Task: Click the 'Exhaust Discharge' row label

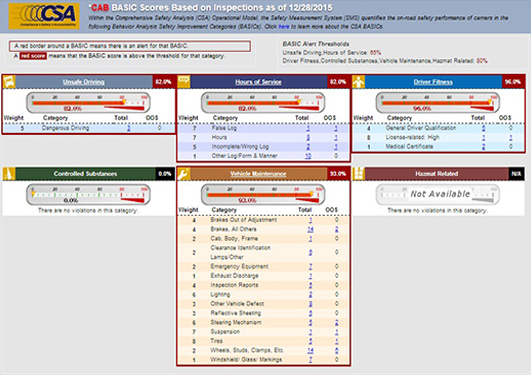Action: (x=234, y=276)
